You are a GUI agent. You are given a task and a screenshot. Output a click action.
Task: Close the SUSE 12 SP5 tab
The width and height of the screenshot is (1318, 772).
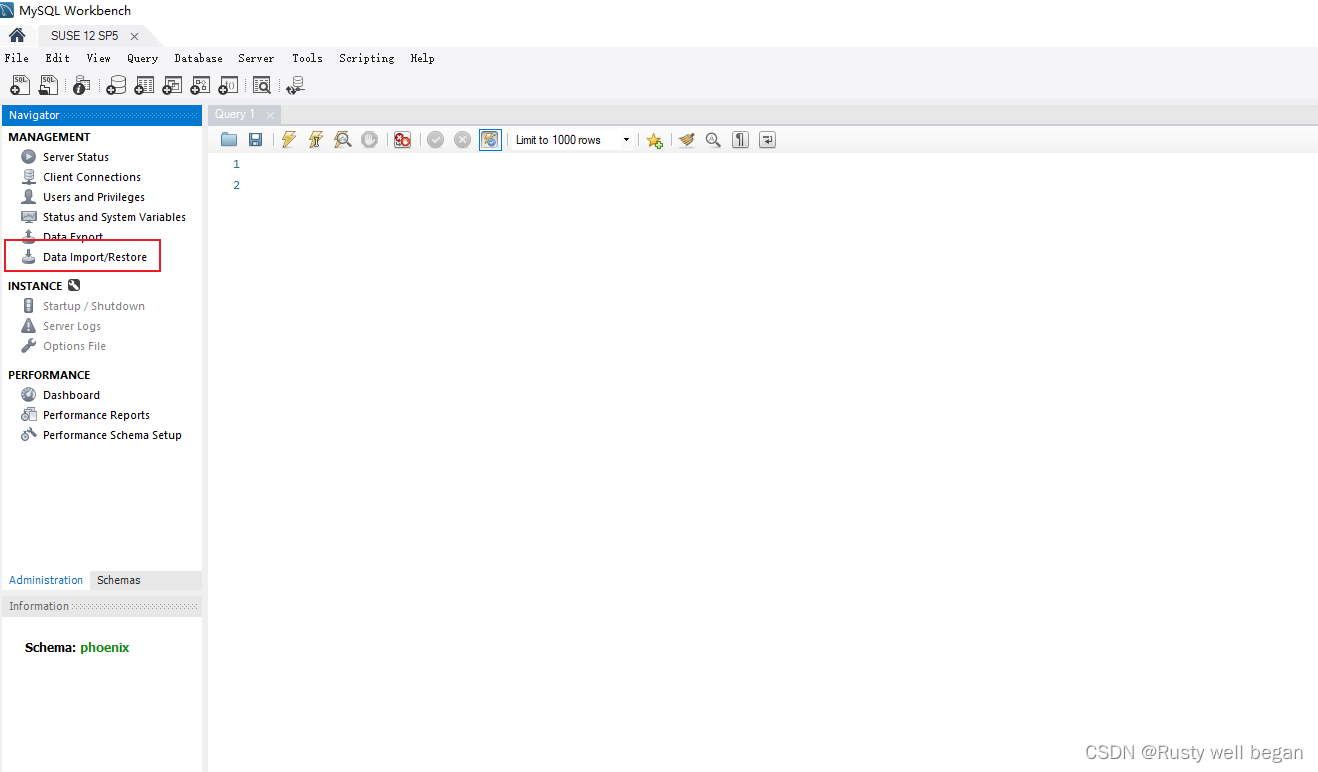click(134, 36)
